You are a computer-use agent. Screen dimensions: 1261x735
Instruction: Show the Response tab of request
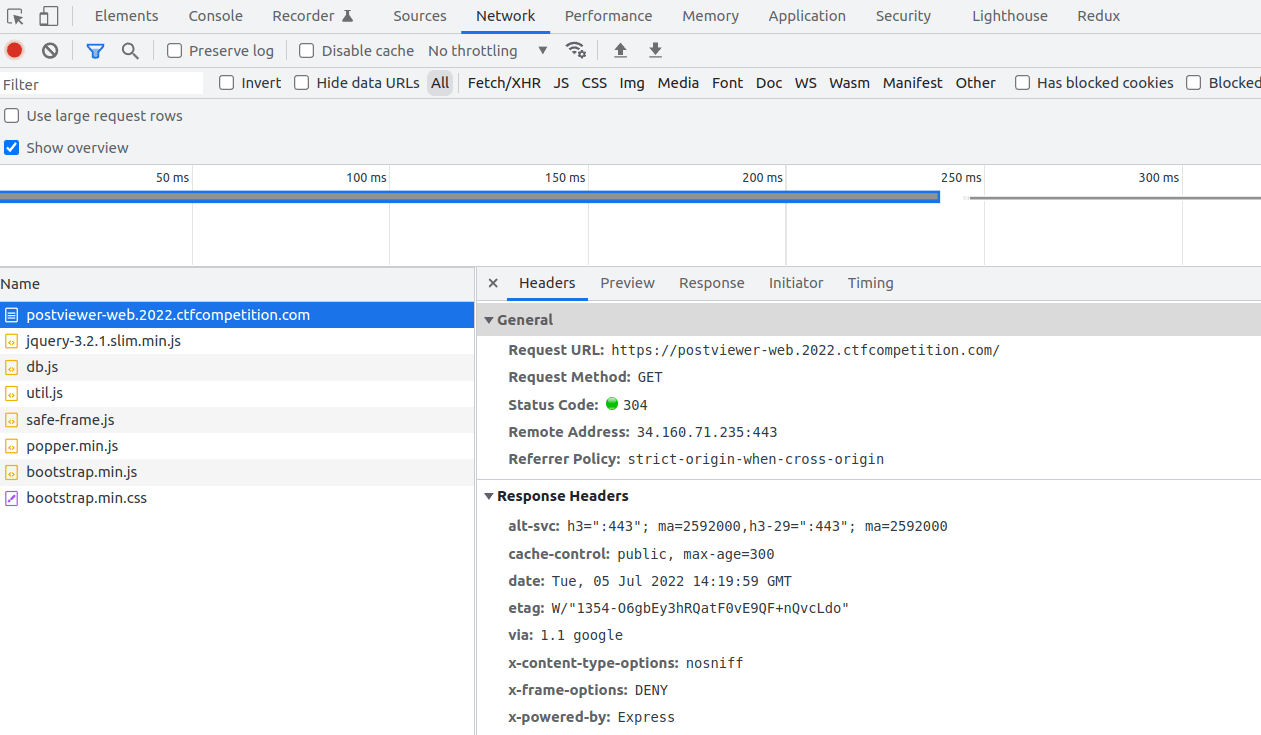[x=712, y=283]
